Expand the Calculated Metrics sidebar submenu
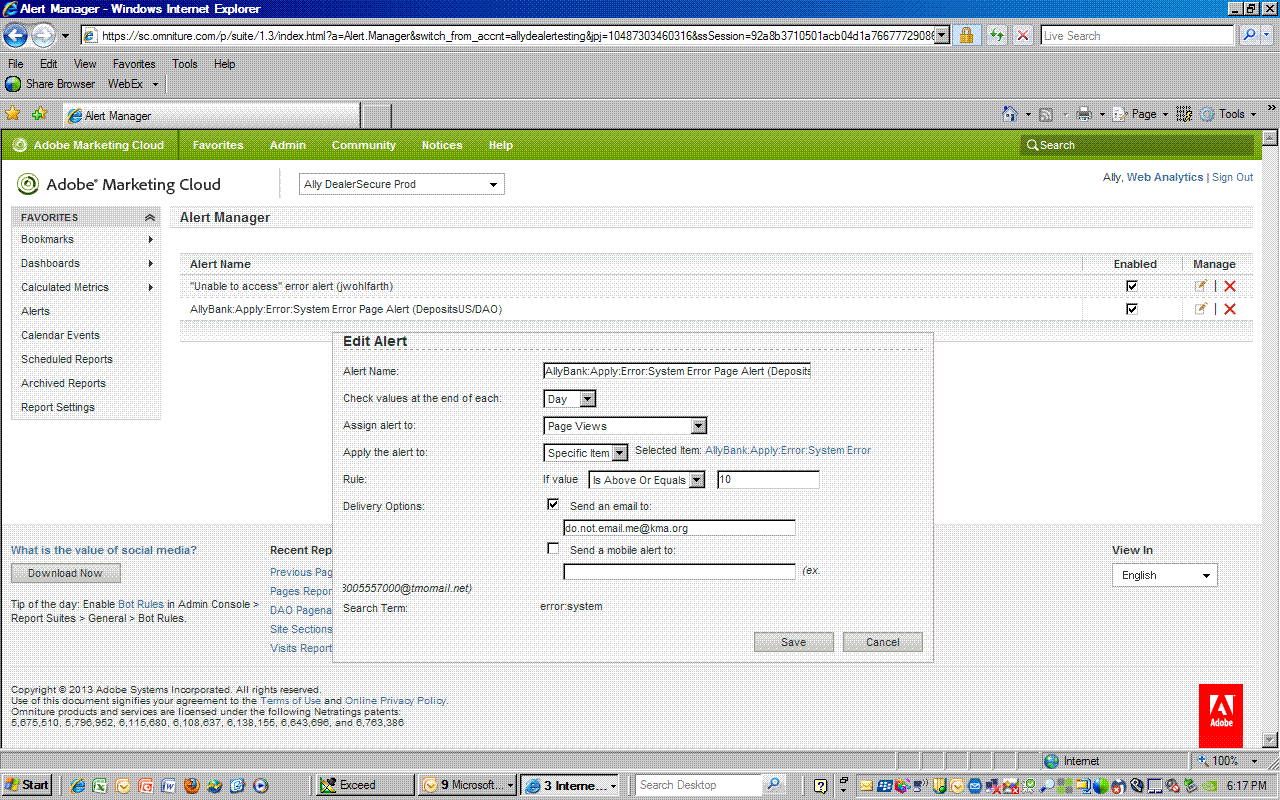 150,287
